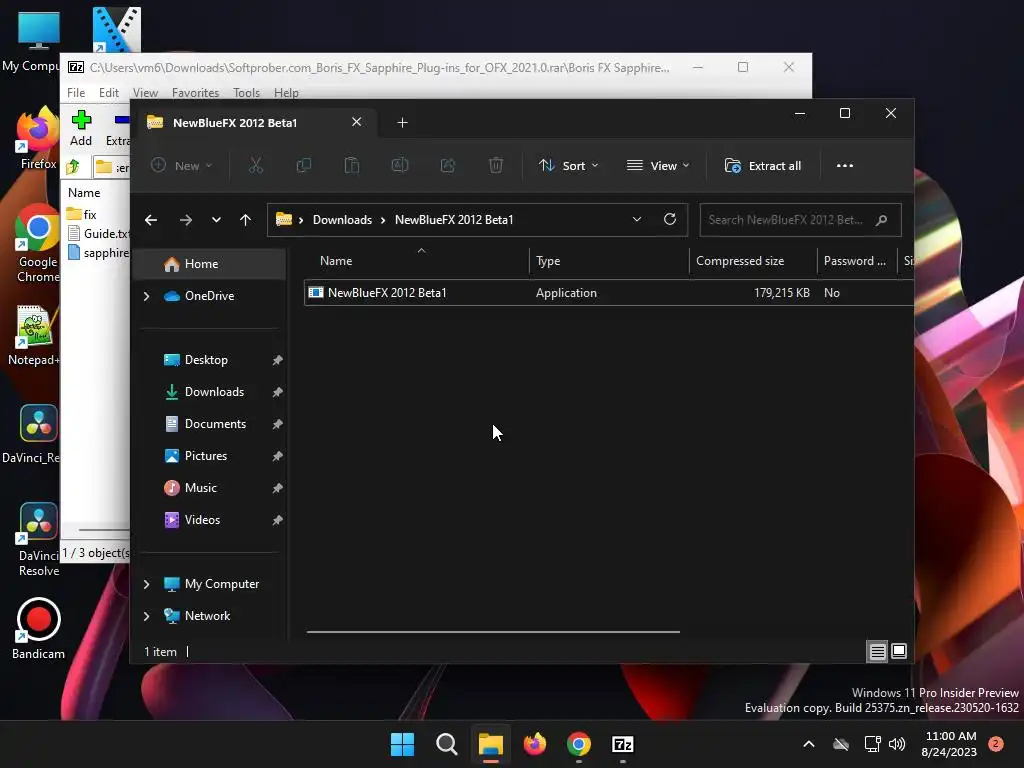
Task: Open the Windows Start menu
Action: pos(402,744)
